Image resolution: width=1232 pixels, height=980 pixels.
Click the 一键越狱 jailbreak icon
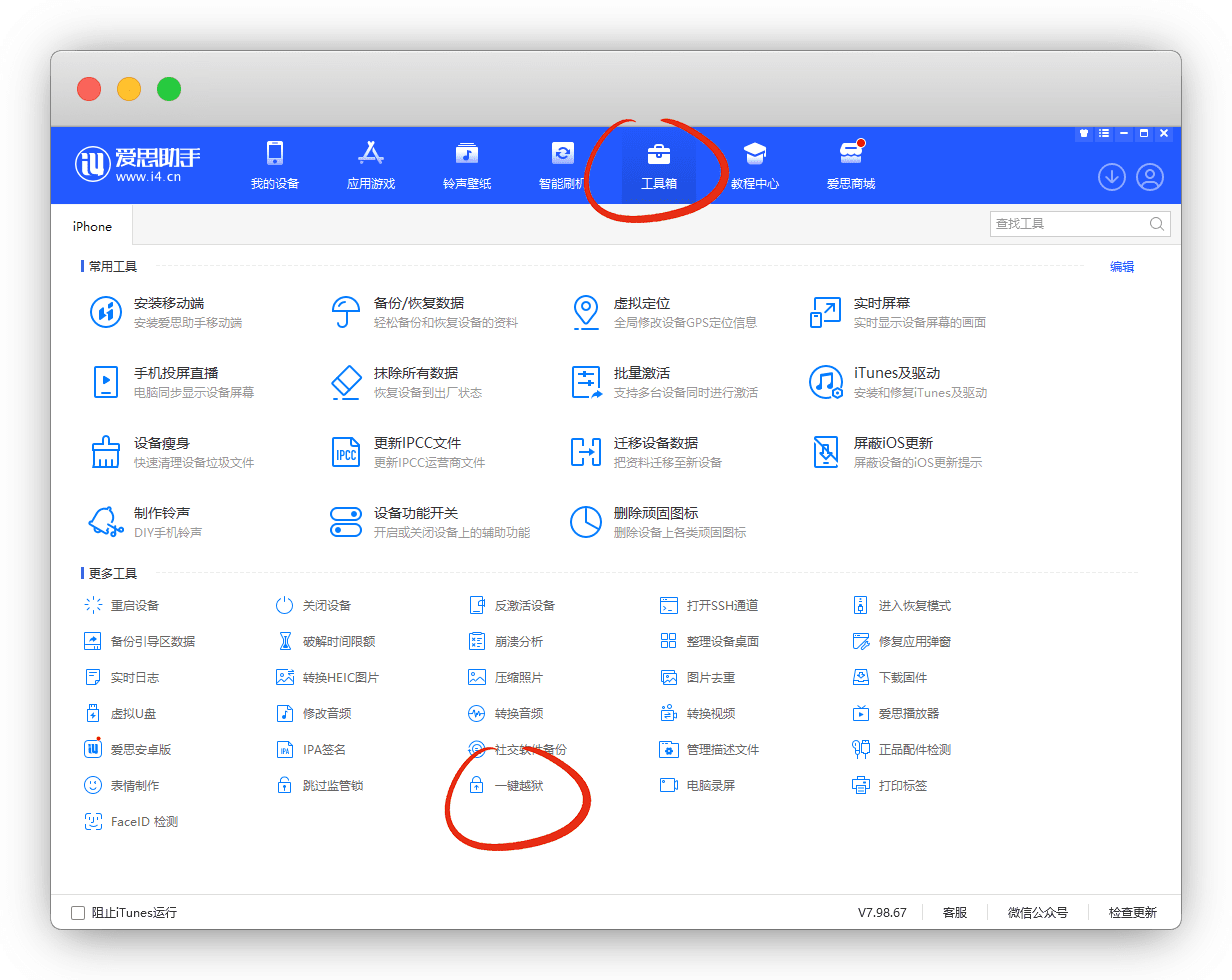(x=477, y=786)
